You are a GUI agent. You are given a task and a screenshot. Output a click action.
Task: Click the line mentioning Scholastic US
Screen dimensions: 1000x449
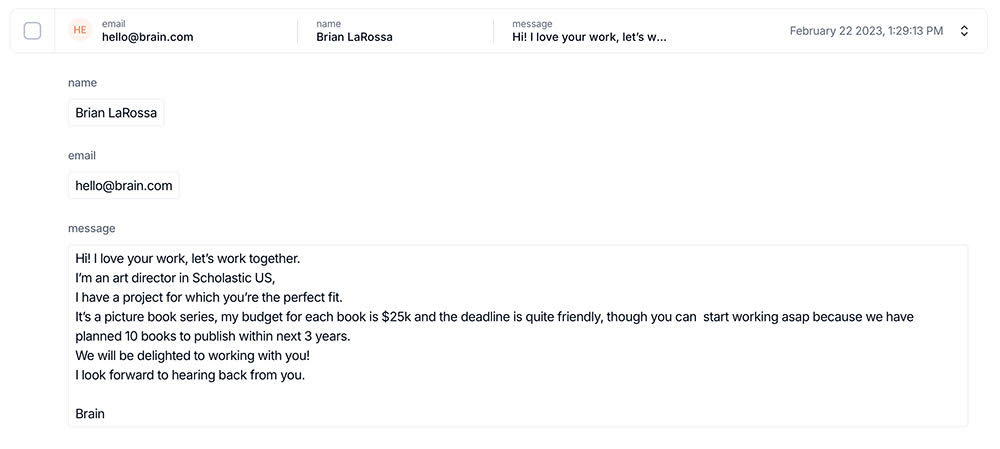[174, 278]
